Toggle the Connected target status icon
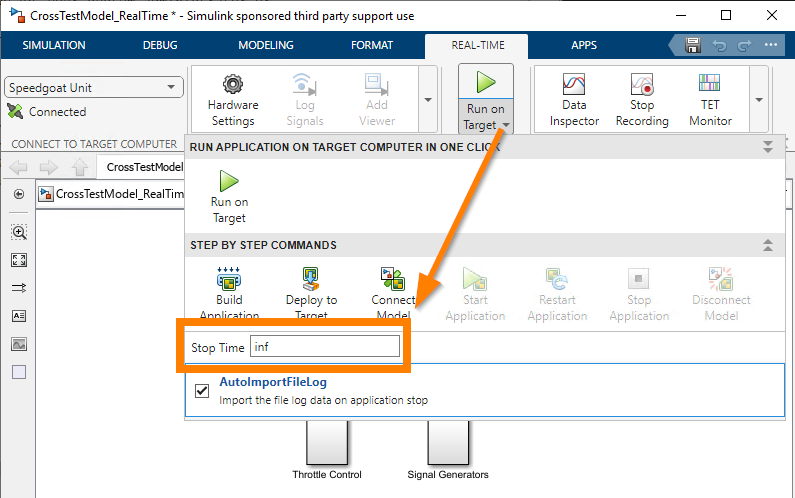Screen dimensions: 795x498 pos(15,112)
